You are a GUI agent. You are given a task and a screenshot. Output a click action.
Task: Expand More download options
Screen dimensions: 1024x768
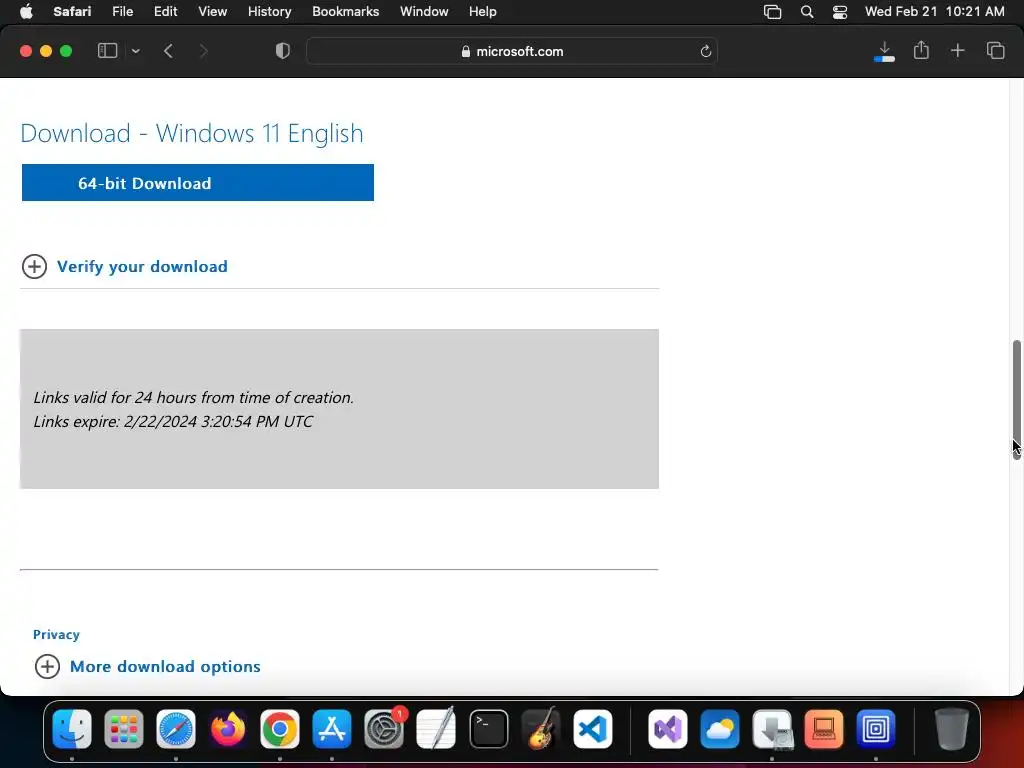point(165,666)
